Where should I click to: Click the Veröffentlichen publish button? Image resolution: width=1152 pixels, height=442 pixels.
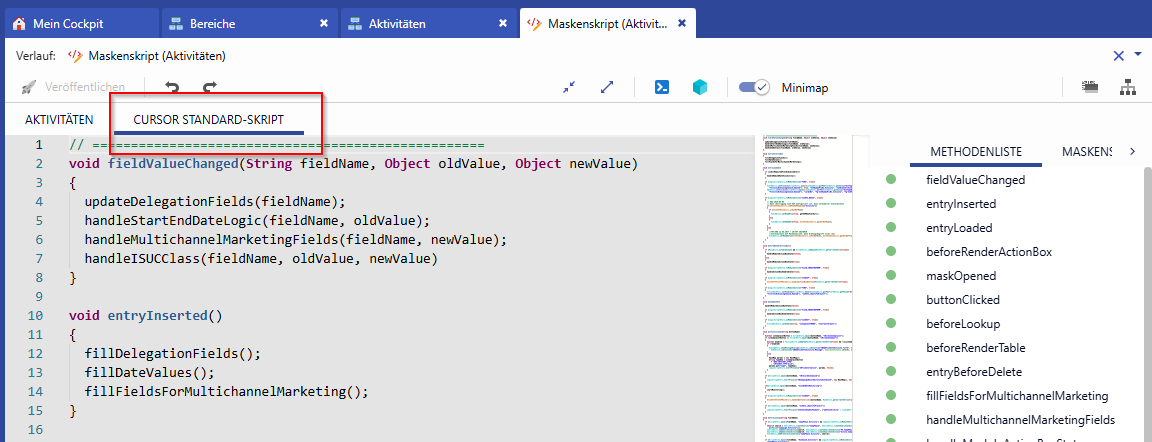click(x=72, y=88)
